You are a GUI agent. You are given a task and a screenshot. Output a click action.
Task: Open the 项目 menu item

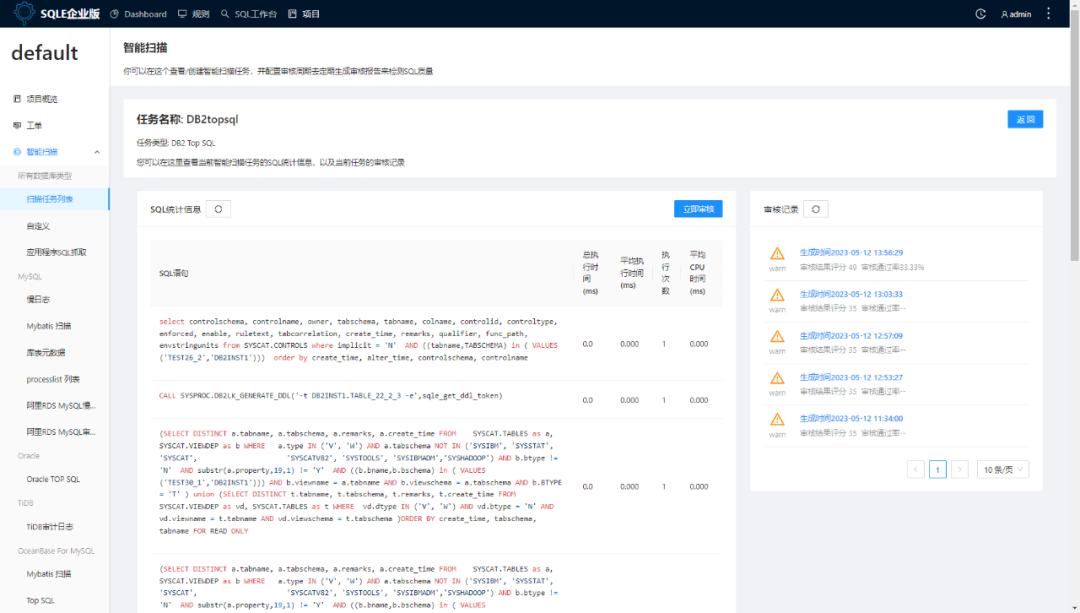coord(304,14)
